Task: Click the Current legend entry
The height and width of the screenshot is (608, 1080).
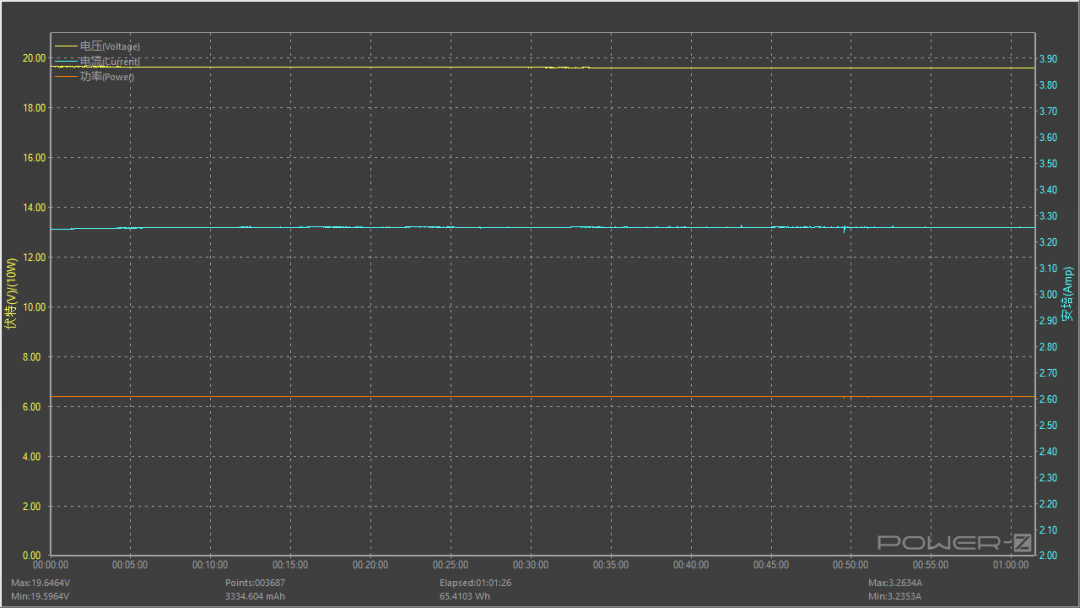Action: tap(97, 61)
